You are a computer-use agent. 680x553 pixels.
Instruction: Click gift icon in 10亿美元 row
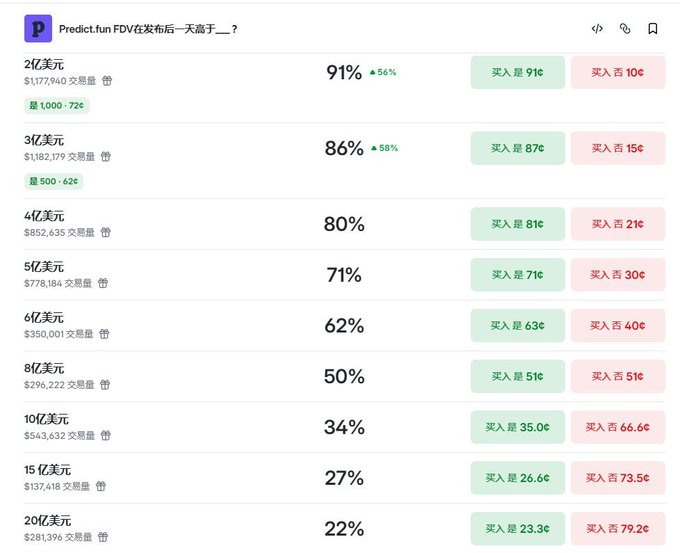coord(106,435)
